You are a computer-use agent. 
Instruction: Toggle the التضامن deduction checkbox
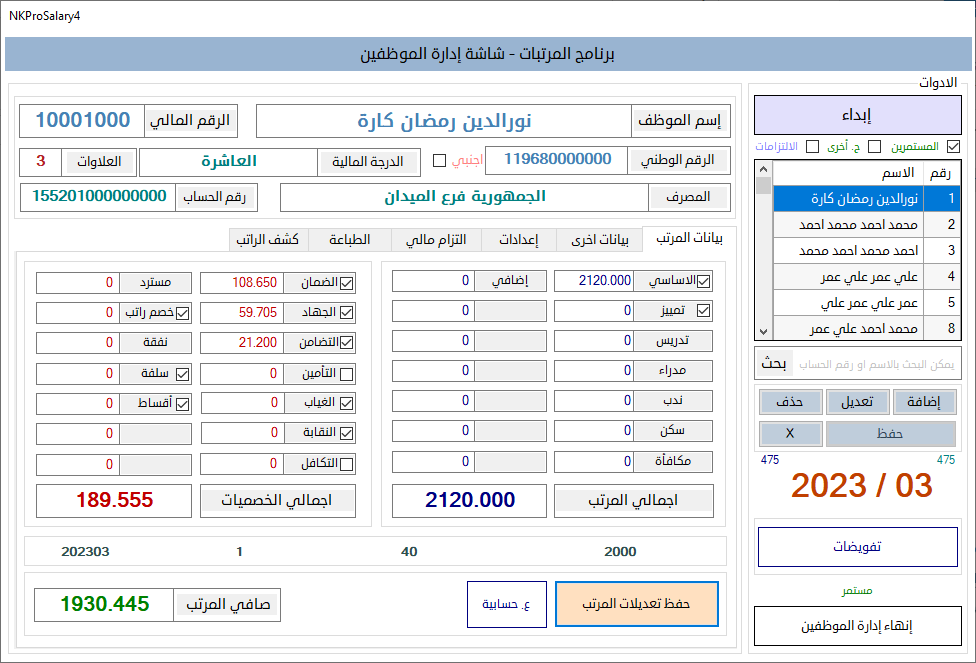coord(347,342)
